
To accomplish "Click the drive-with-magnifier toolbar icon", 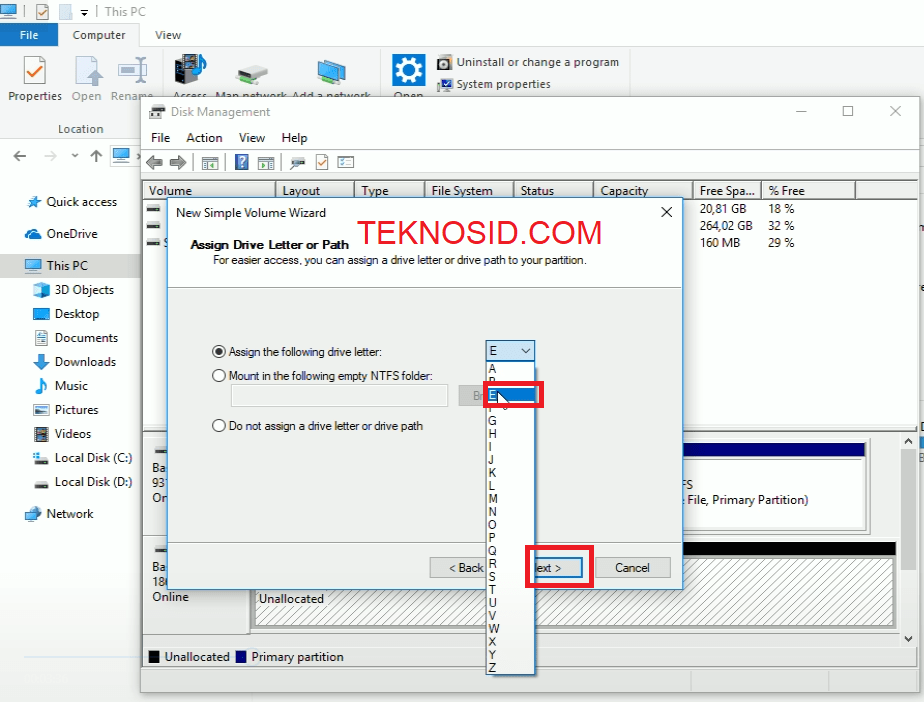I will [x=298, y=163].
